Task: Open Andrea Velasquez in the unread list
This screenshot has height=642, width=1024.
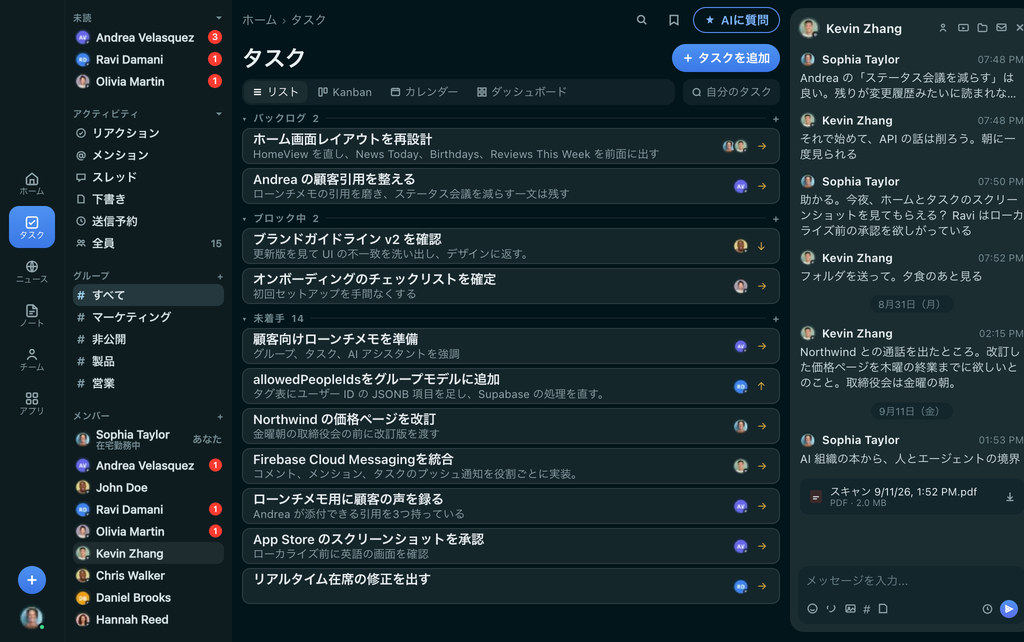Action: (148, 38)
